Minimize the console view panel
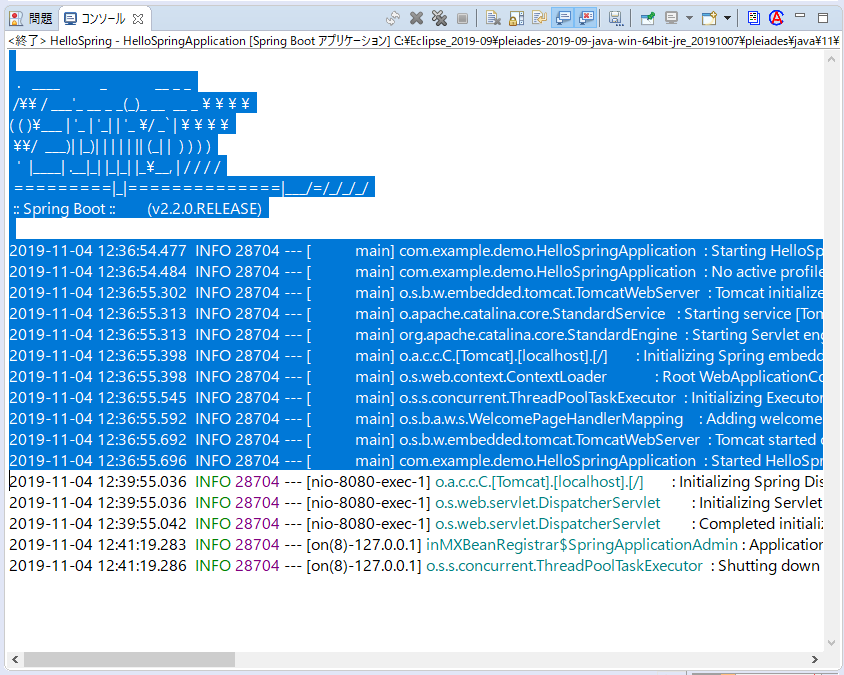The width and height of the screenshot is (844, 675). tap(800, 16)
